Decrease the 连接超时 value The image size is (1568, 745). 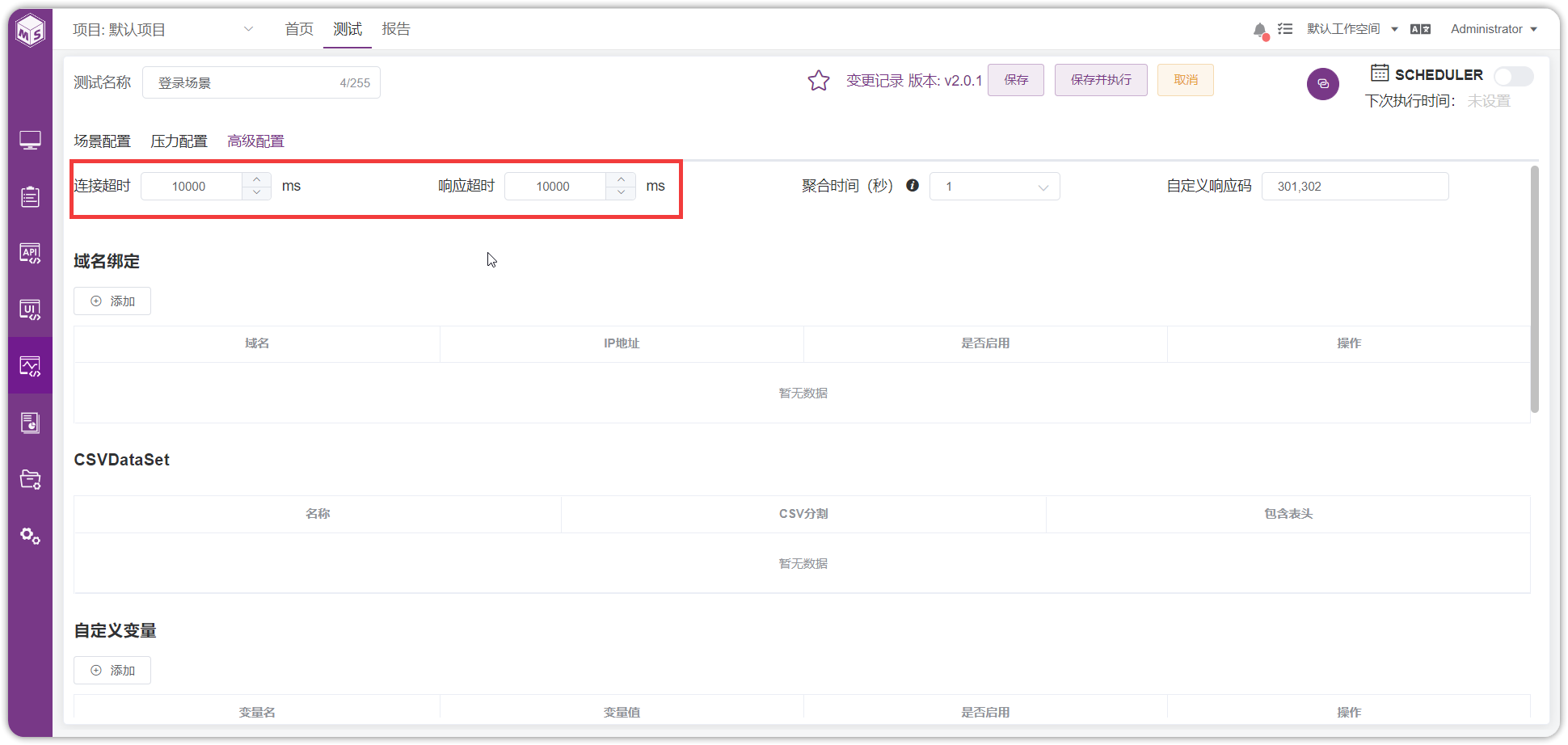tap(256, 193)
